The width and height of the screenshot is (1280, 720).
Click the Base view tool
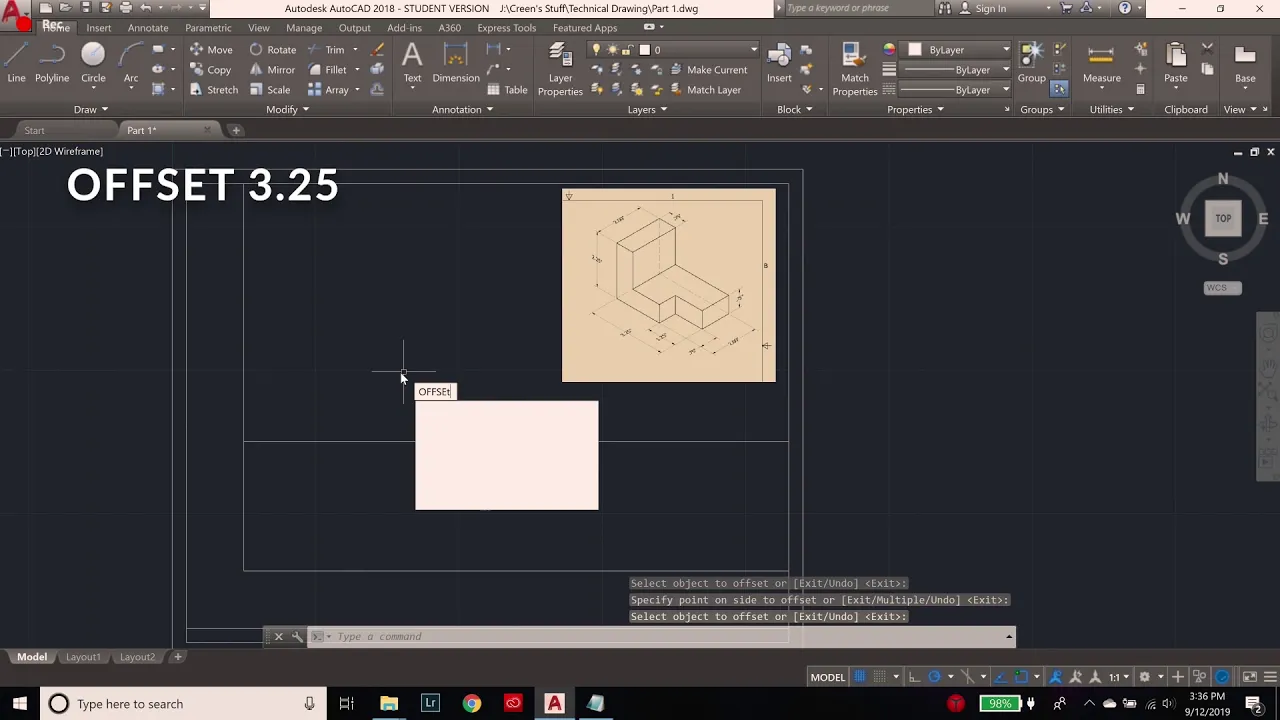tap(1245, 63)
